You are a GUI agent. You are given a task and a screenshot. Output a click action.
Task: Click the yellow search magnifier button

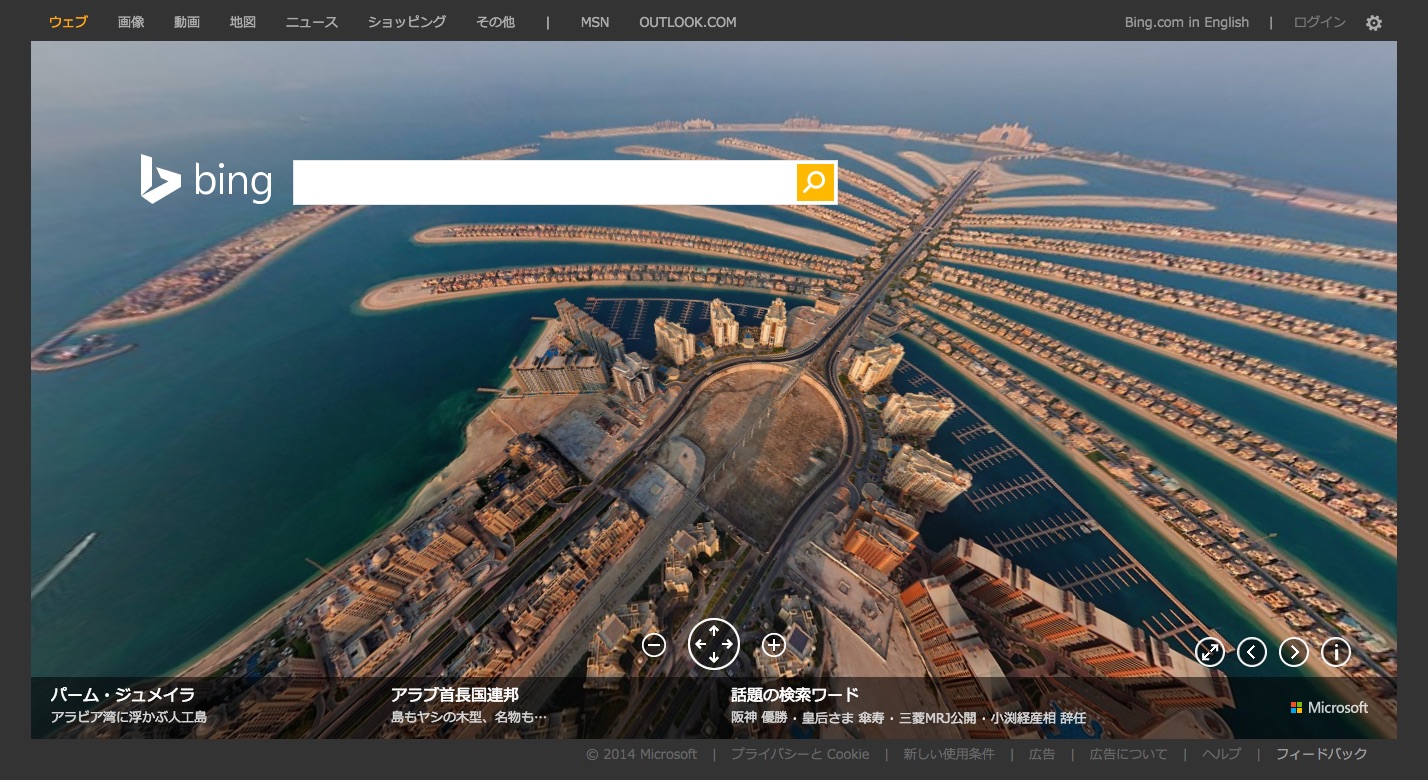pyautogui.click(x=815, y=182)
